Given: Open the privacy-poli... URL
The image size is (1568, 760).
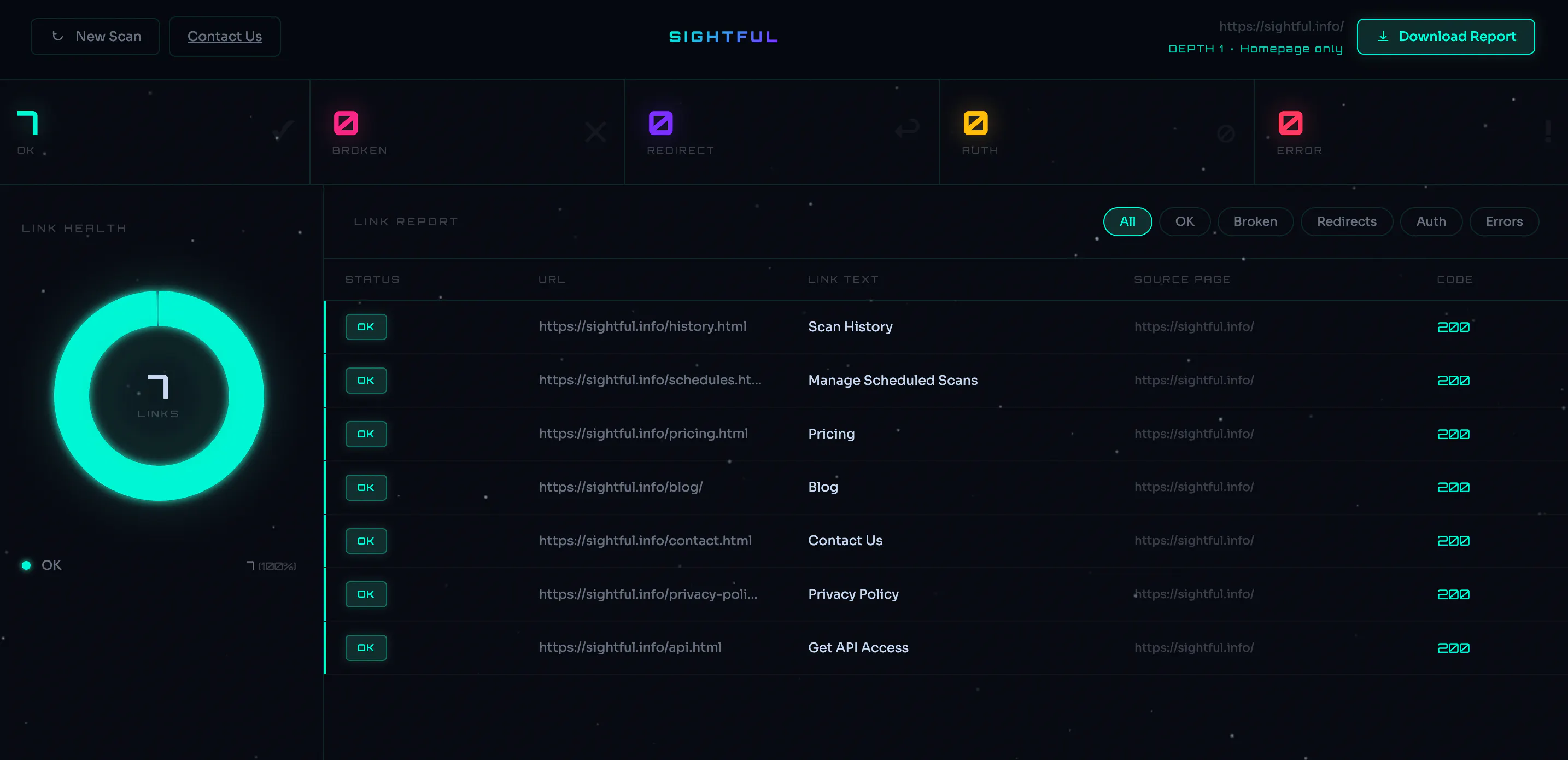Looking at the screenshot, I should click(x=648, y=594).
